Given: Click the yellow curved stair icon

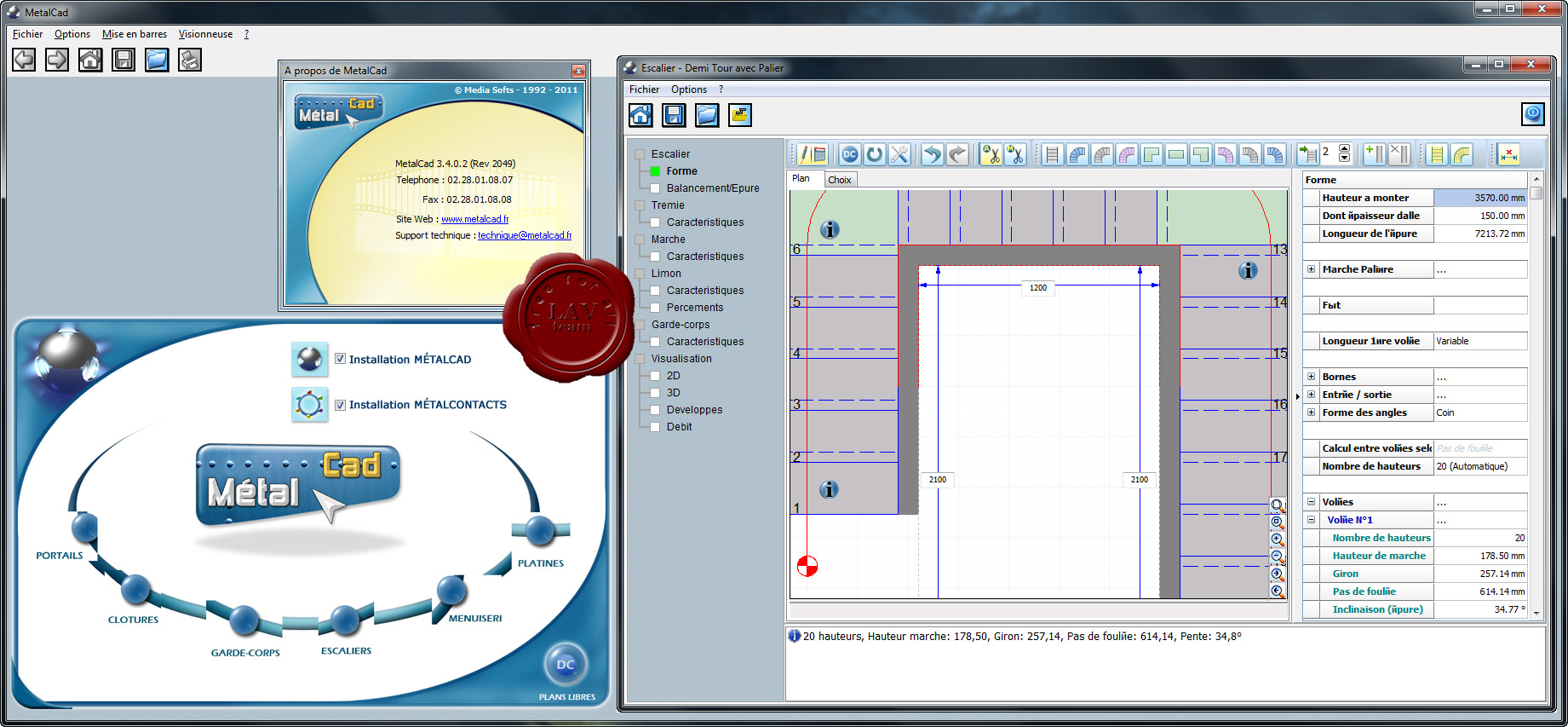Looking at the screenshot, I should [1462, 154].
